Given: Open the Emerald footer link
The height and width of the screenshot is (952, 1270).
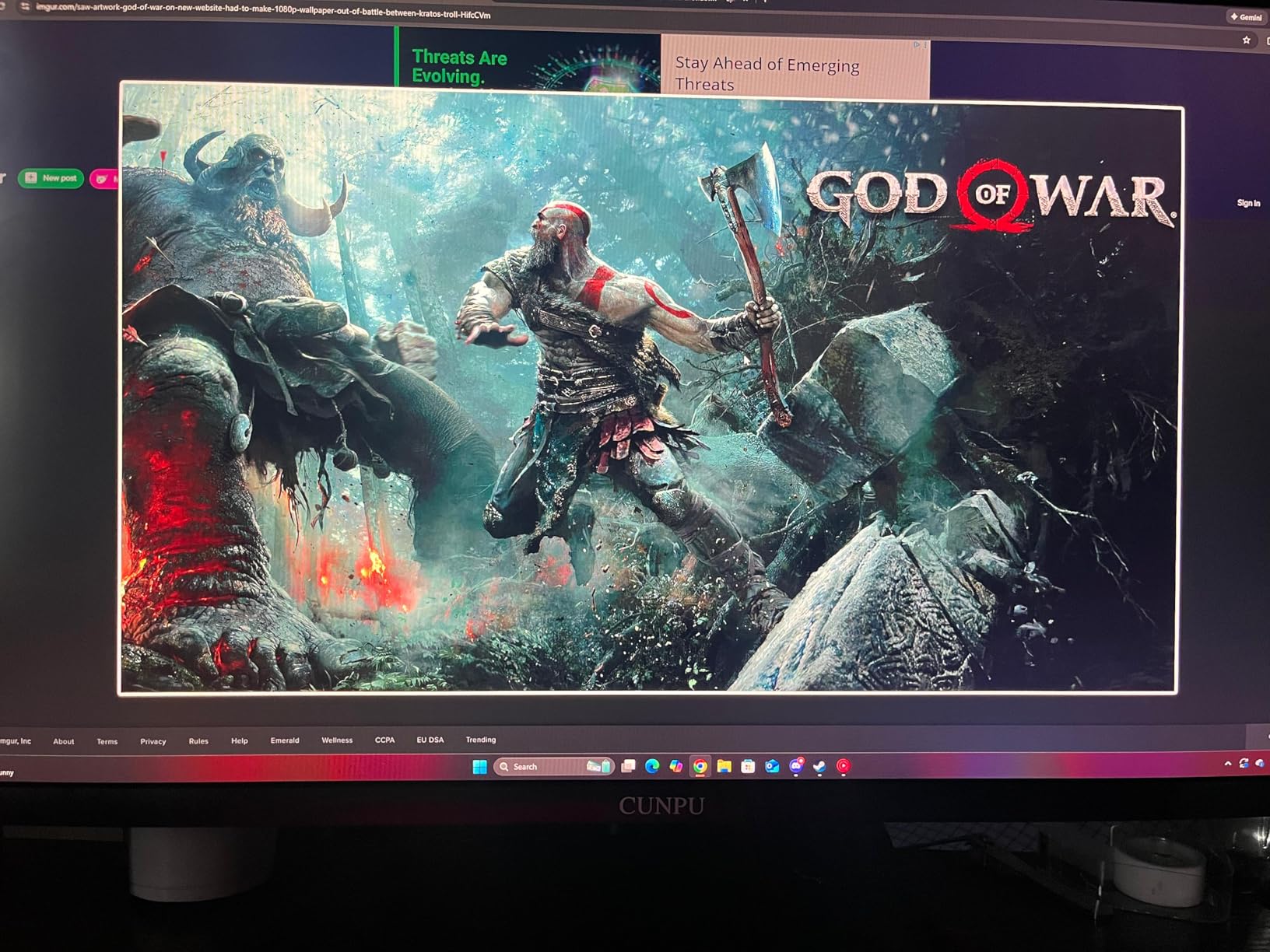Looking at the screenshot, I should 285,740.
